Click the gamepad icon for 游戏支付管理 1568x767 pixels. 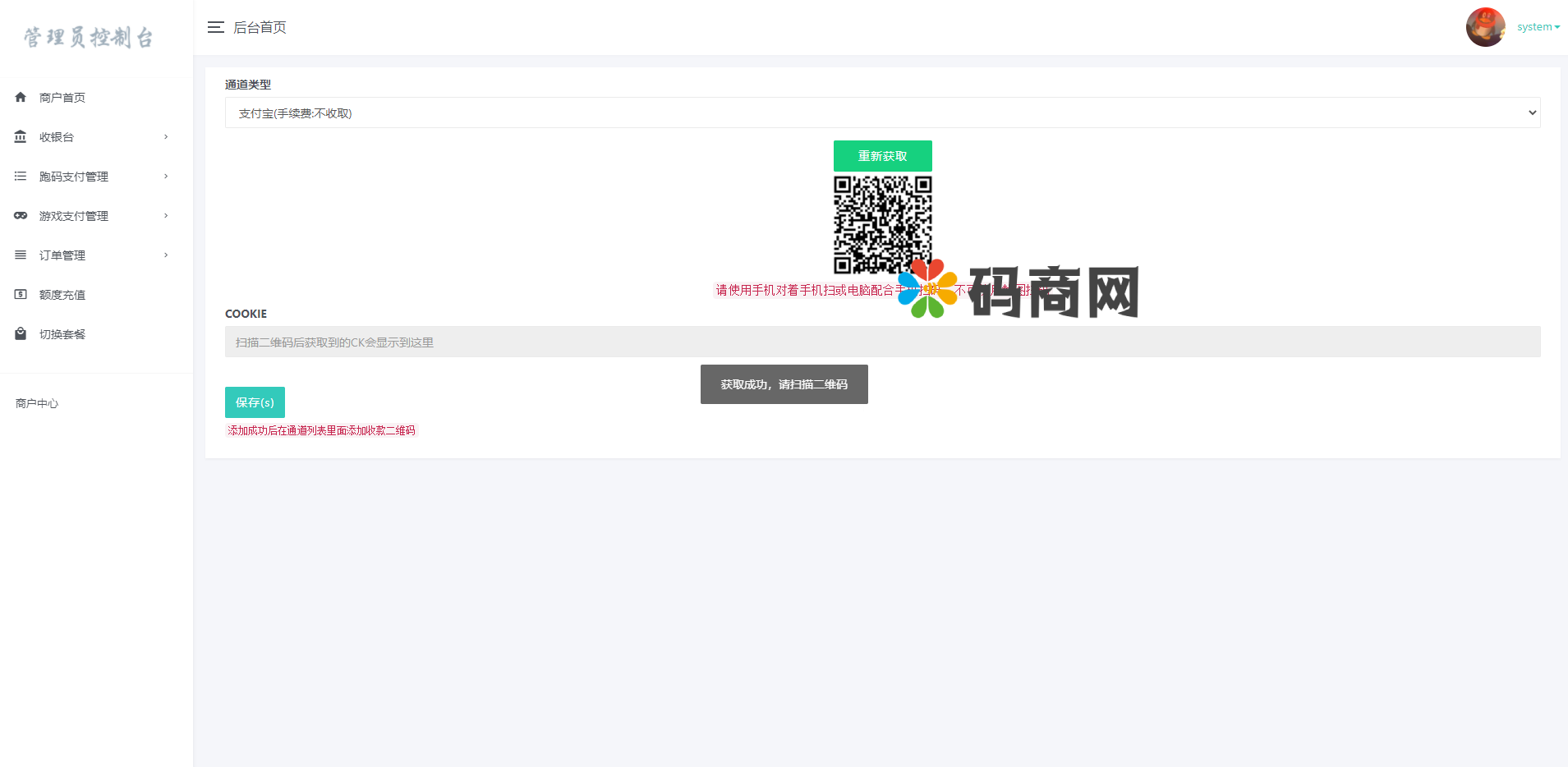21,215
